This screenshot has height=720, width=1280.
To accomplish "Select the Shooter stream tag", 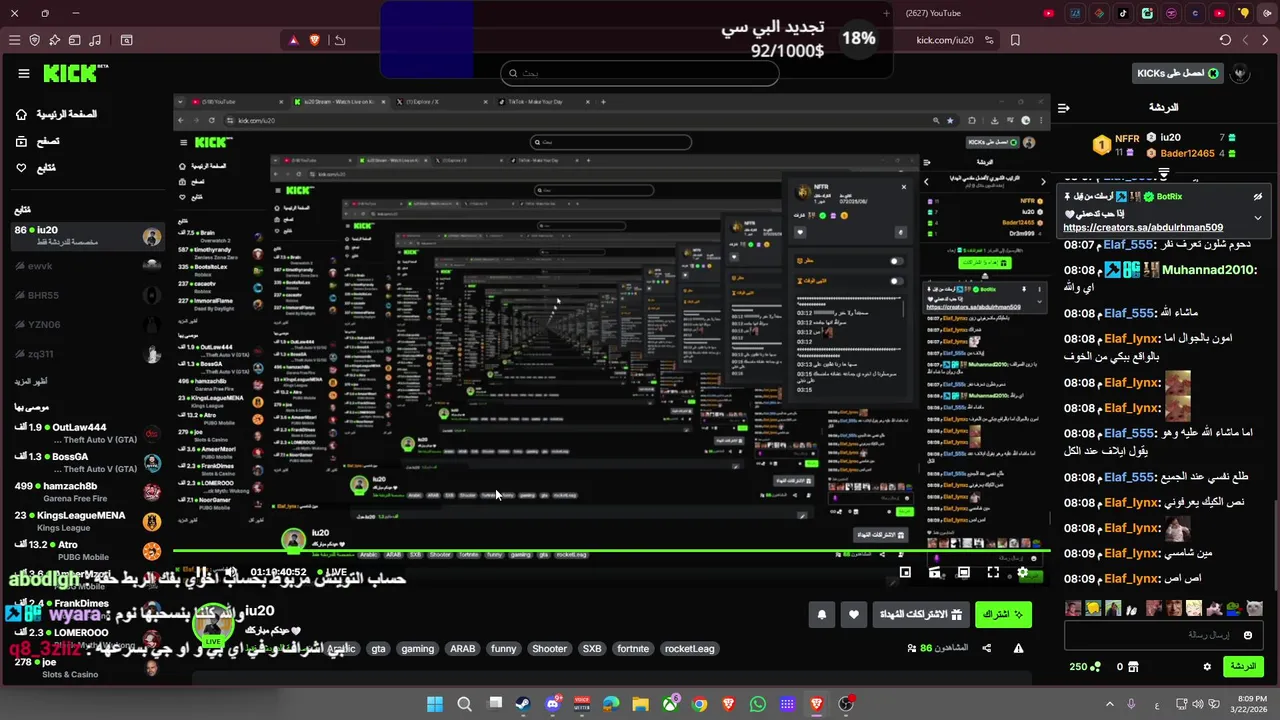I will click(x=549, y=648).
